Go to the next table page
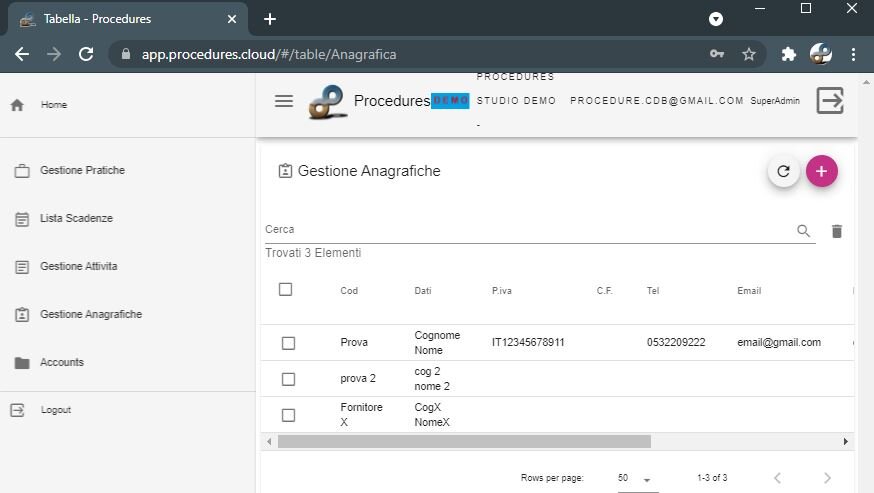Screen dimensions: 874x493 [827, 478]
